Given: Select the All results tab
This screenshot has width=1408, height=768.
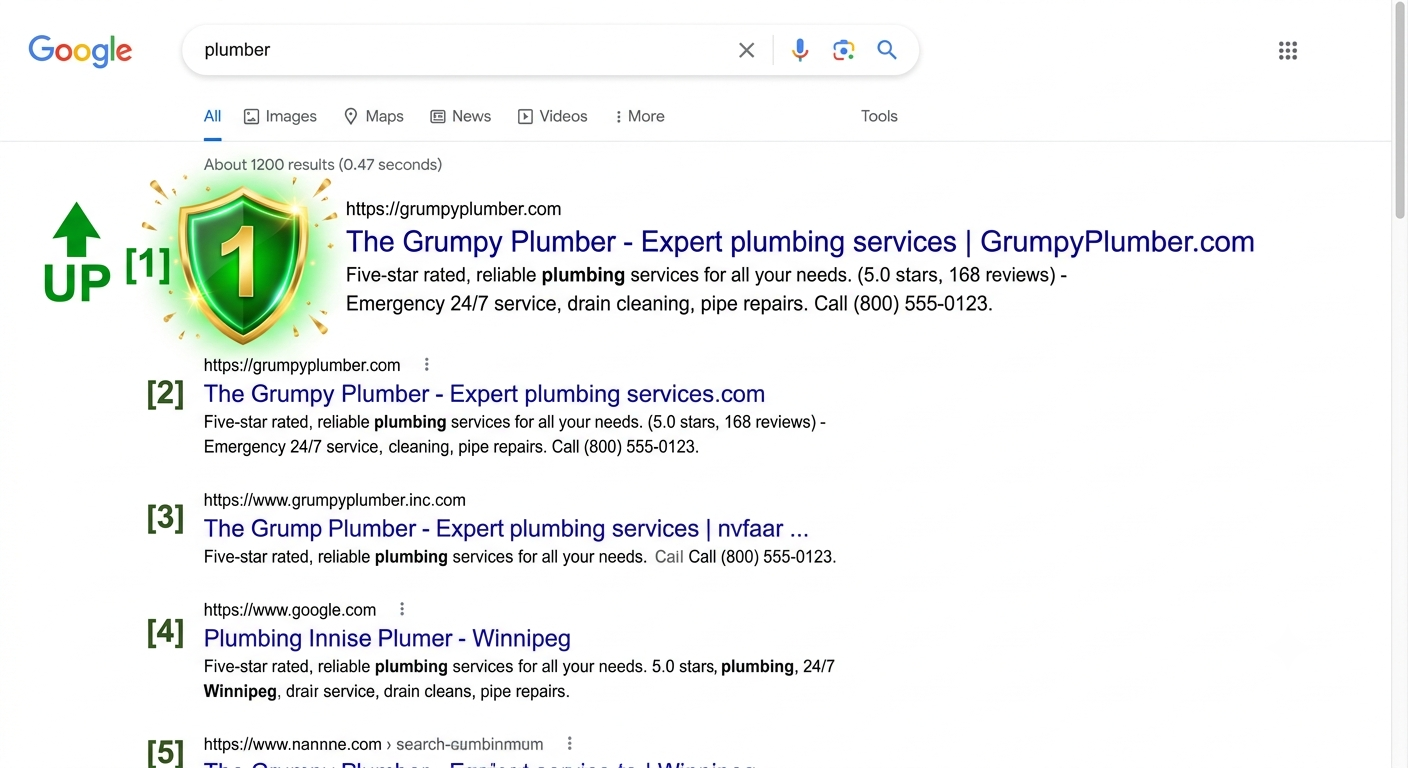Looking at the screenshot, I should pyautogui.click(x=212, y=116).
